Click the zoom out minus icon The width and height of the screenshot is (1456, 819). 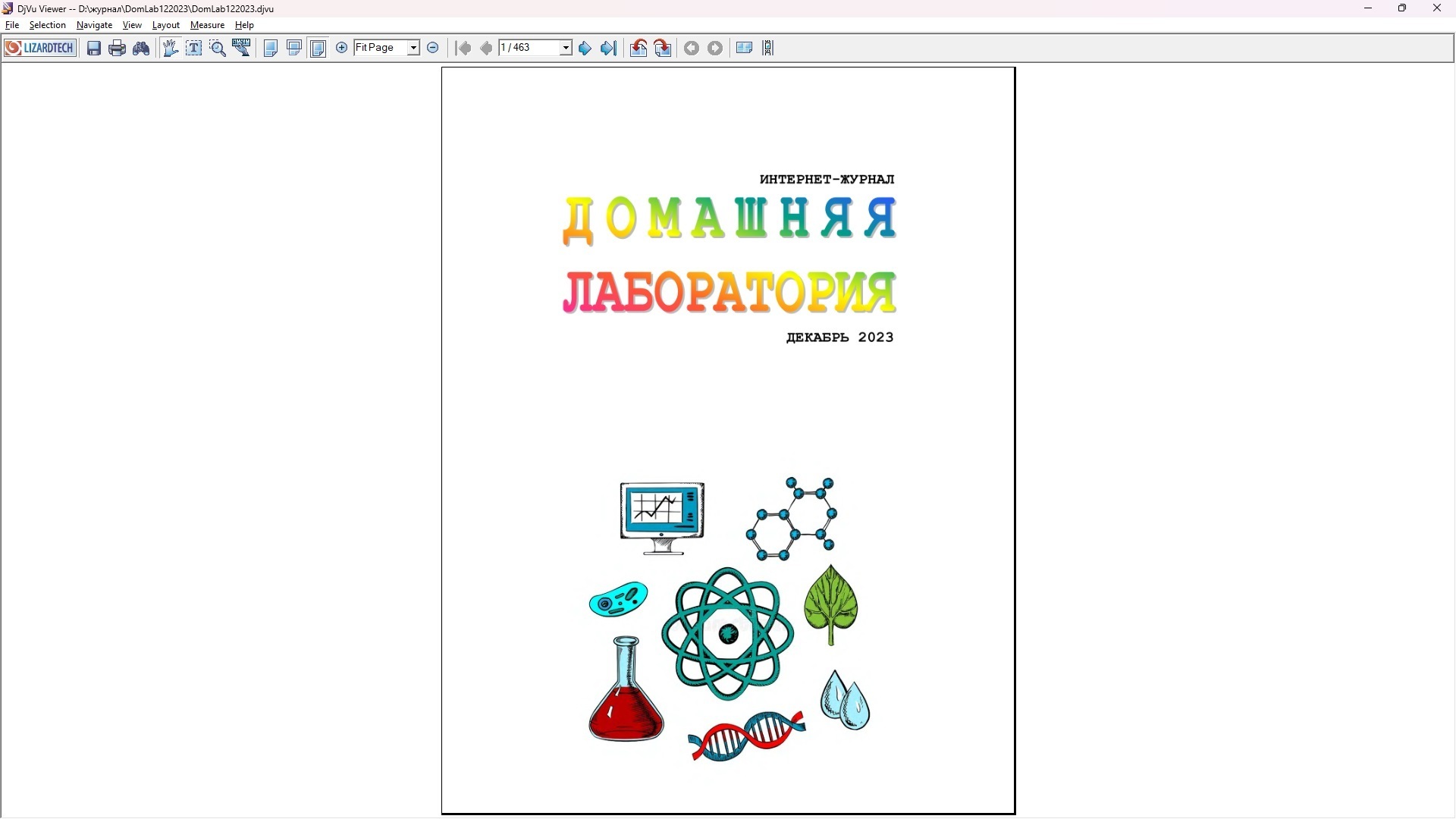click(433, 48)
